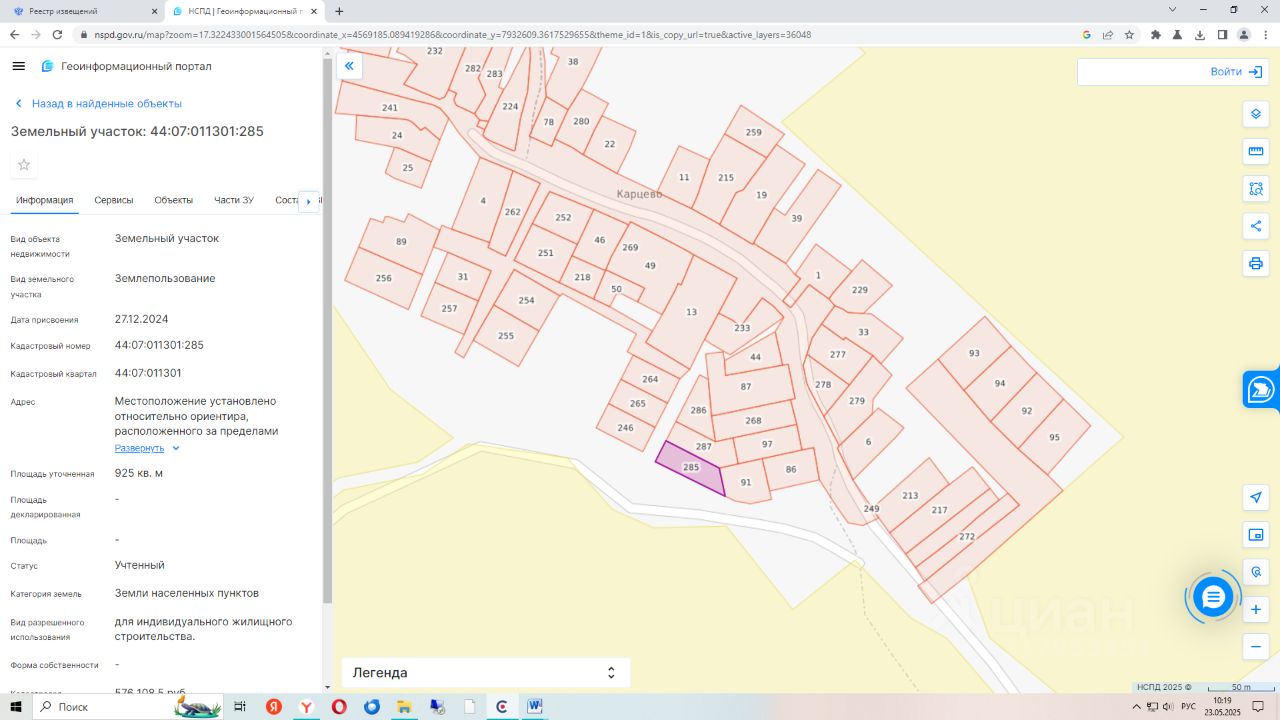Expand the address with Развернуть
1280x720 pixels.
point(147,448)
